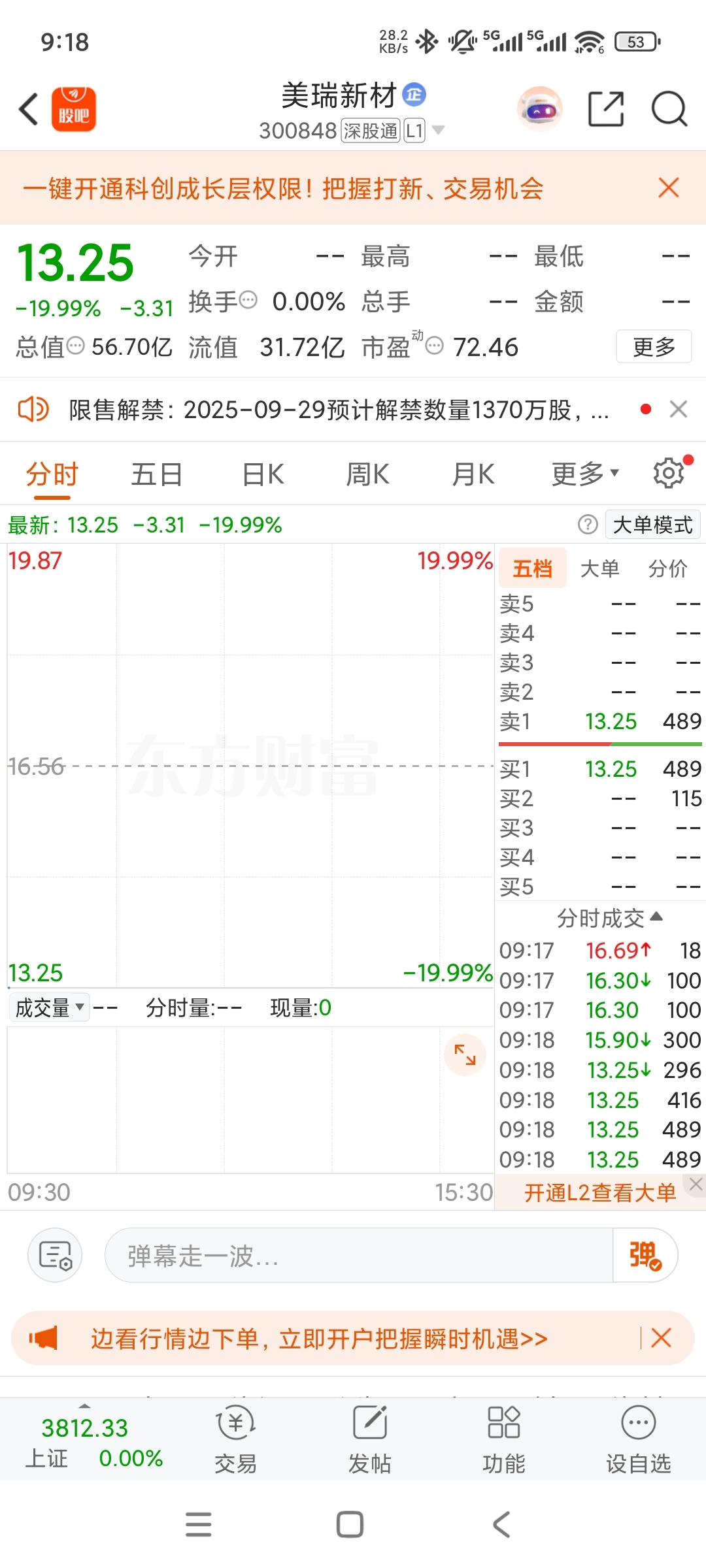
Task: Close the 开户 promotion banner
Action: pos(661,1338)
